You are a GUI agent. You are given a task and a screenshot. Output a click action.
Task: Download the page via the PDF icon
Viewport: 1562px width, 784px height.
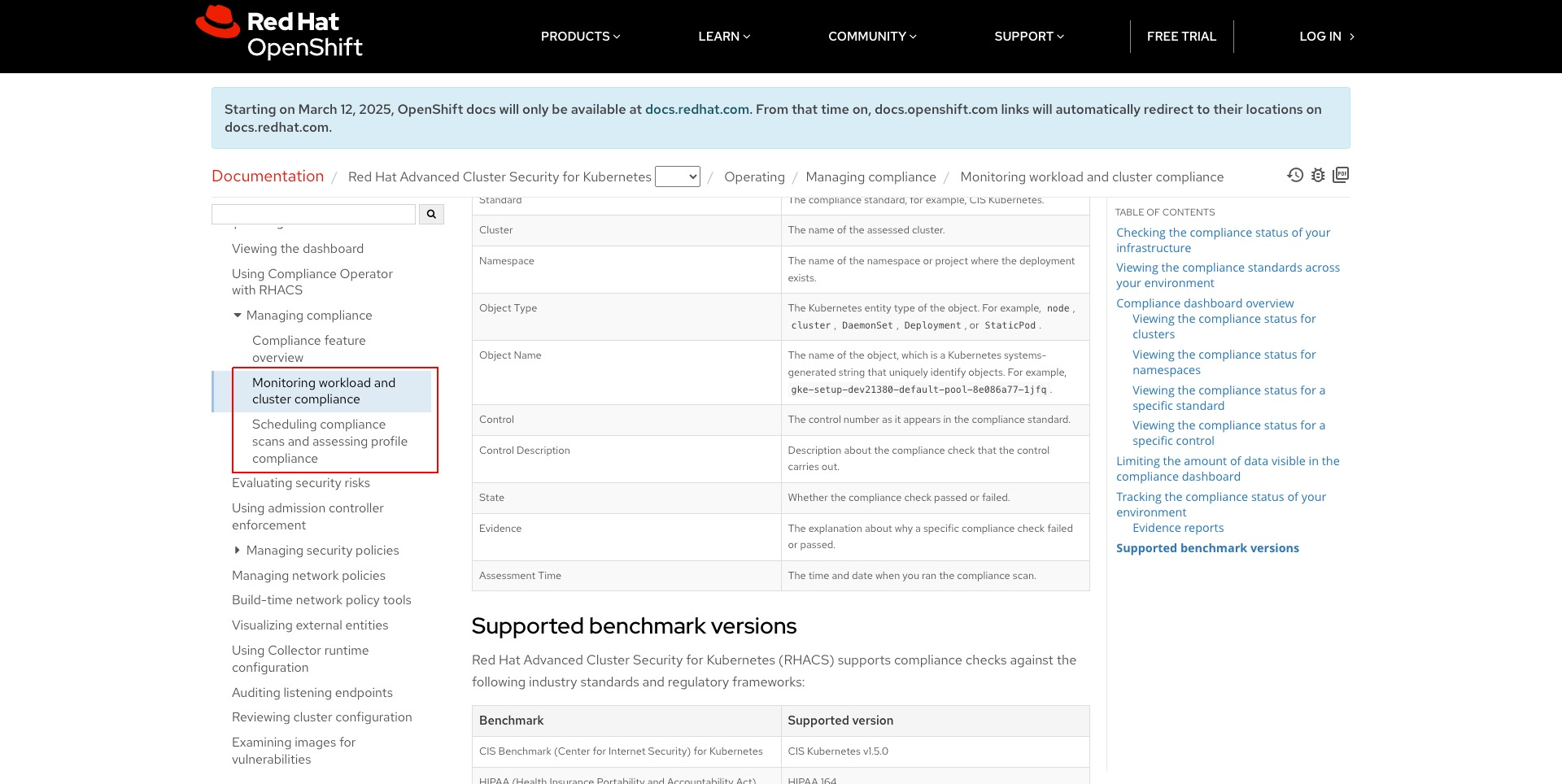[x=1341, y=175]
